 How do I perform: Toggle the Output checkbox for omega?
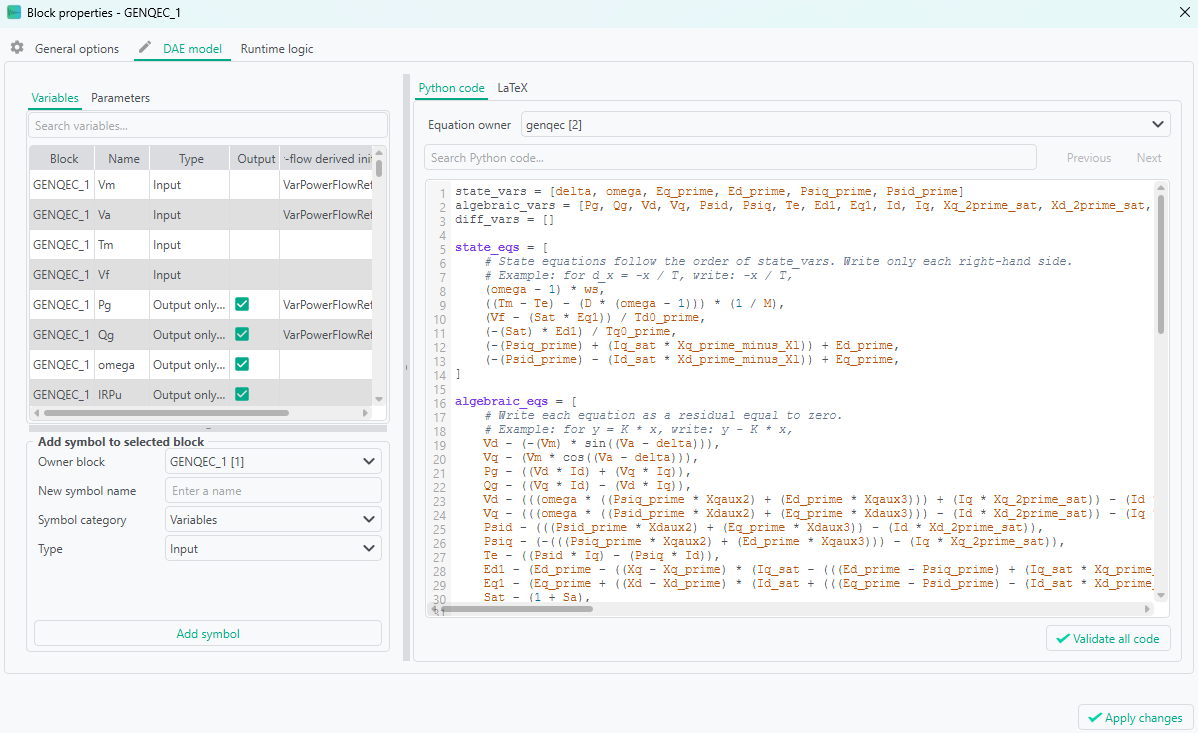[242, 364]
